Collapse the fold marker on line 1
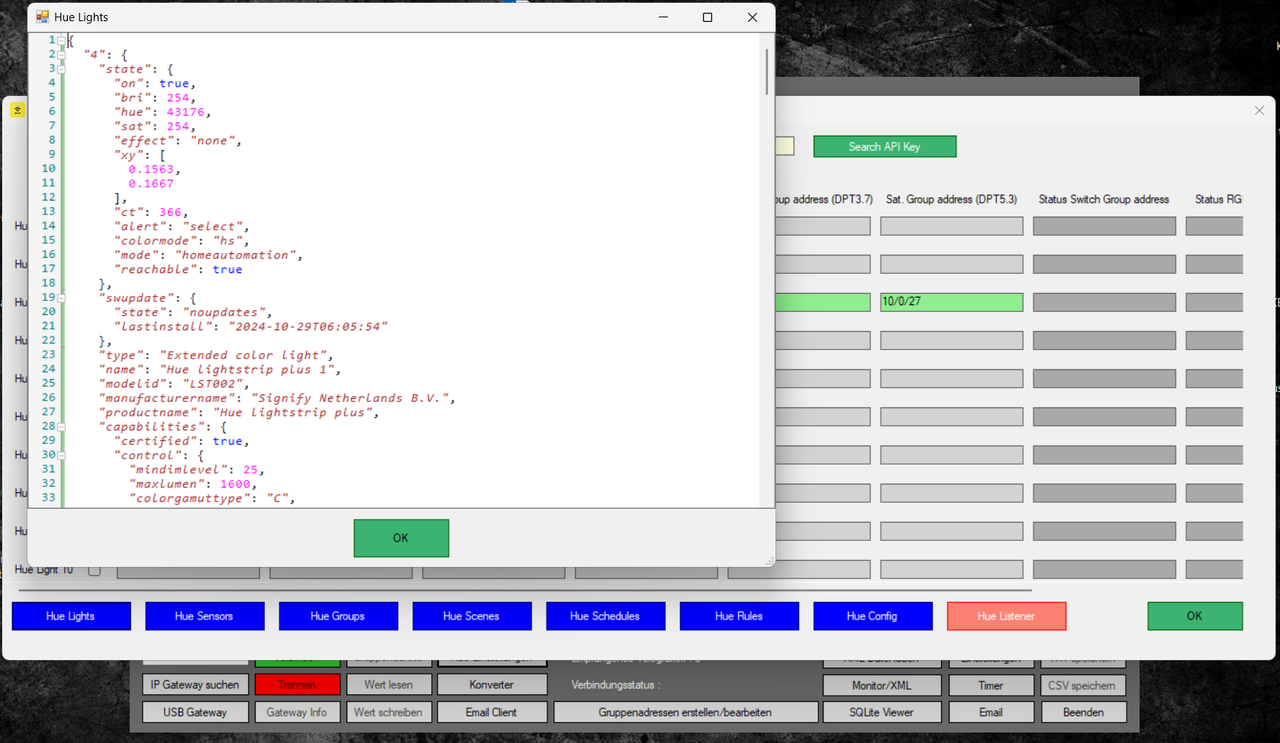The height and width of the screenshot is (743, 1280). [x=62, y=40]
